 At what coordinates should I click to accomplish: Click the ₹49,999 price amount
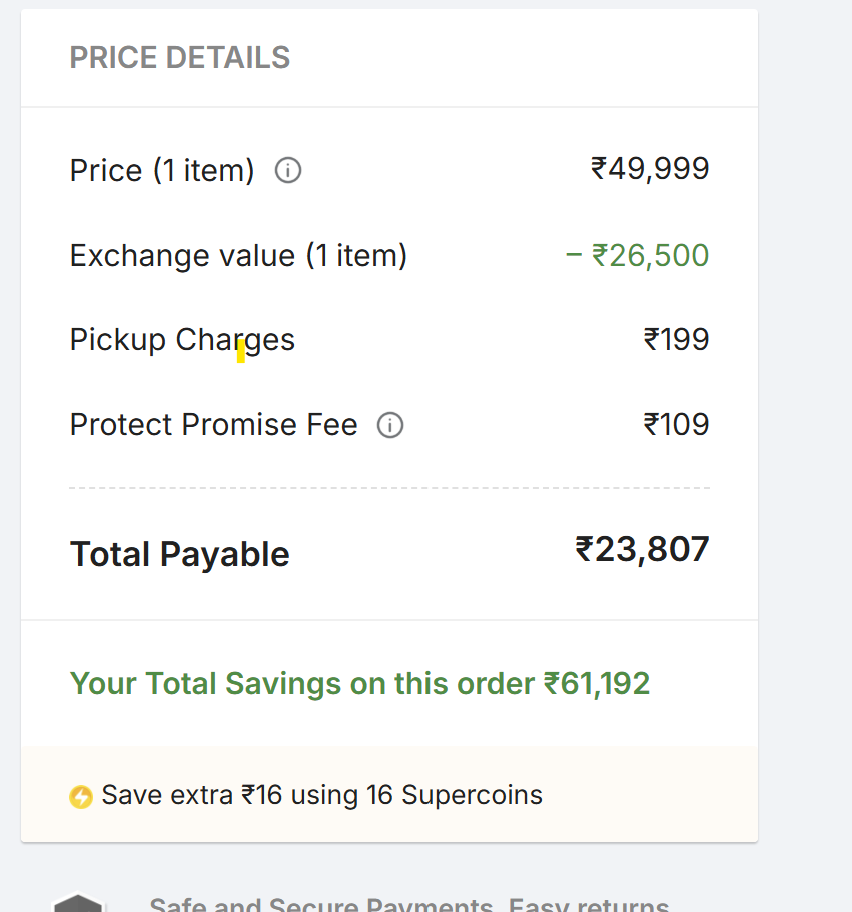650,168
